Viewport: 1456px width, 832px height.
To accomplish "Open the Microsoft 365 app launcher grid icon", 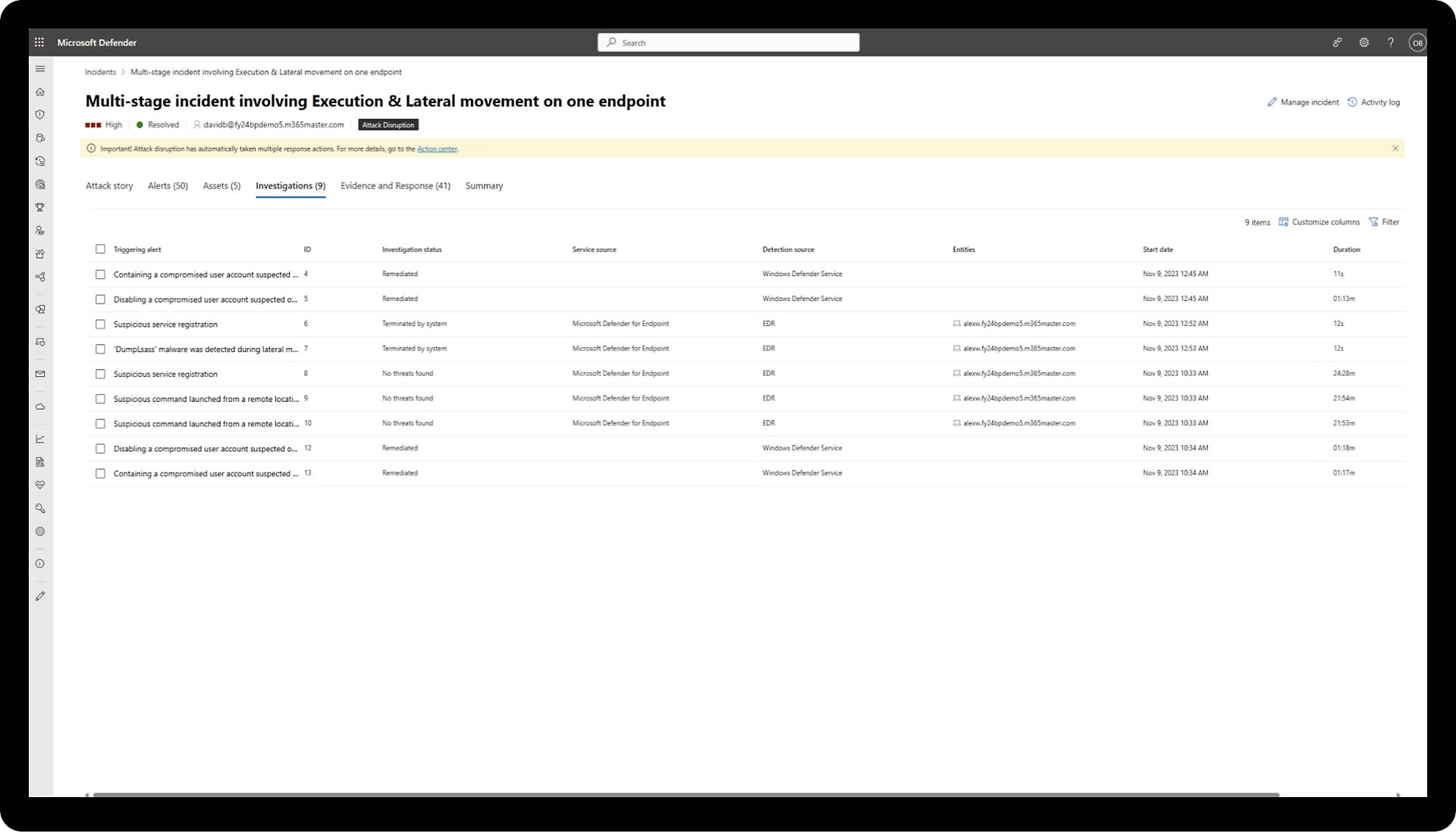I will pyautogui.click(x=39, y=42).
